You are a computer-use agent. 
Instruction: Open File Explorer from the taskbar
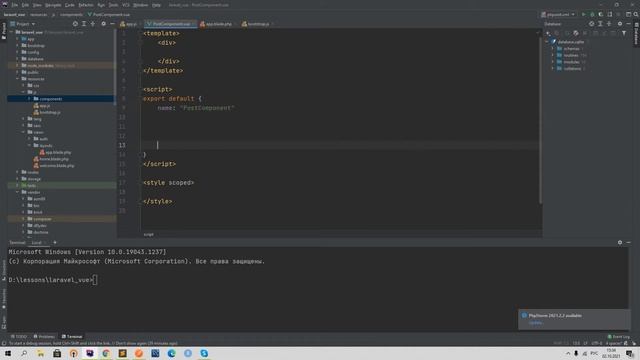(40, 353)
